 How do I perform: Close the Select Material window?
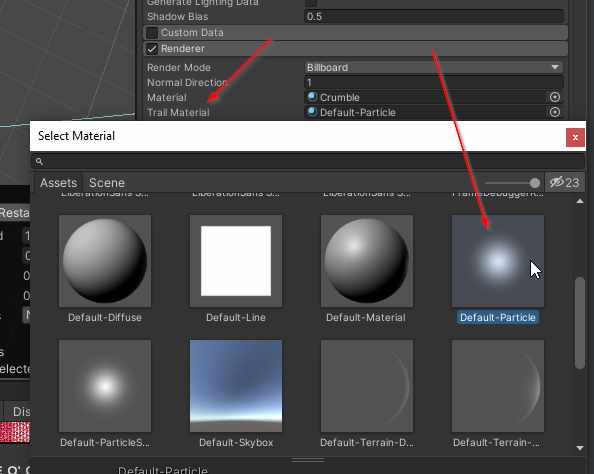point(575,137)
